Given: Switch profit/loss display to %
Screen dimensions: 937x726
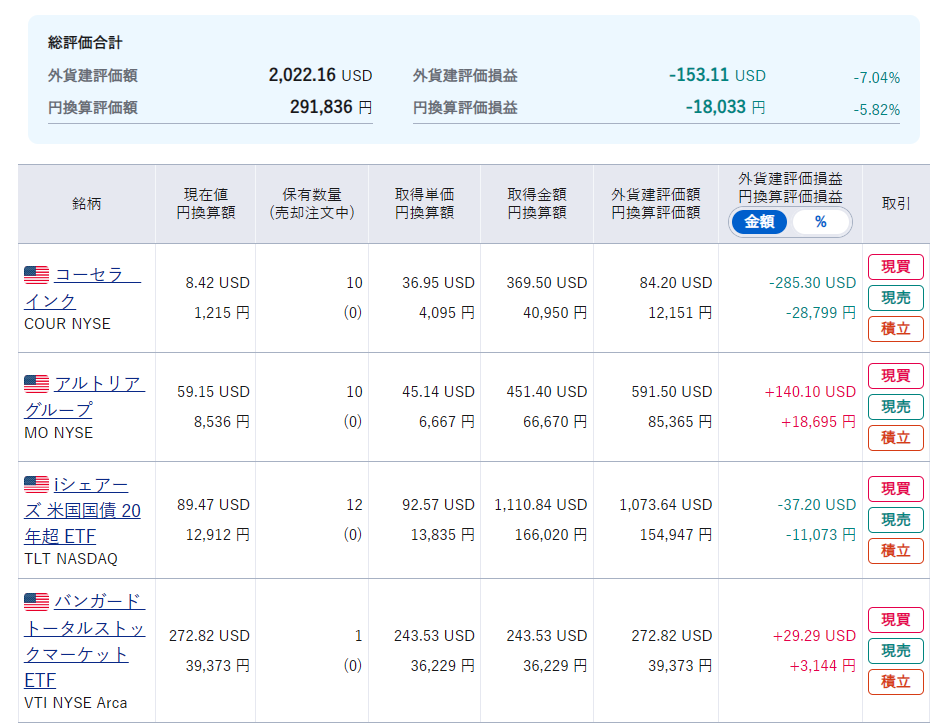Looking at the screenshot, I should 820,222.
